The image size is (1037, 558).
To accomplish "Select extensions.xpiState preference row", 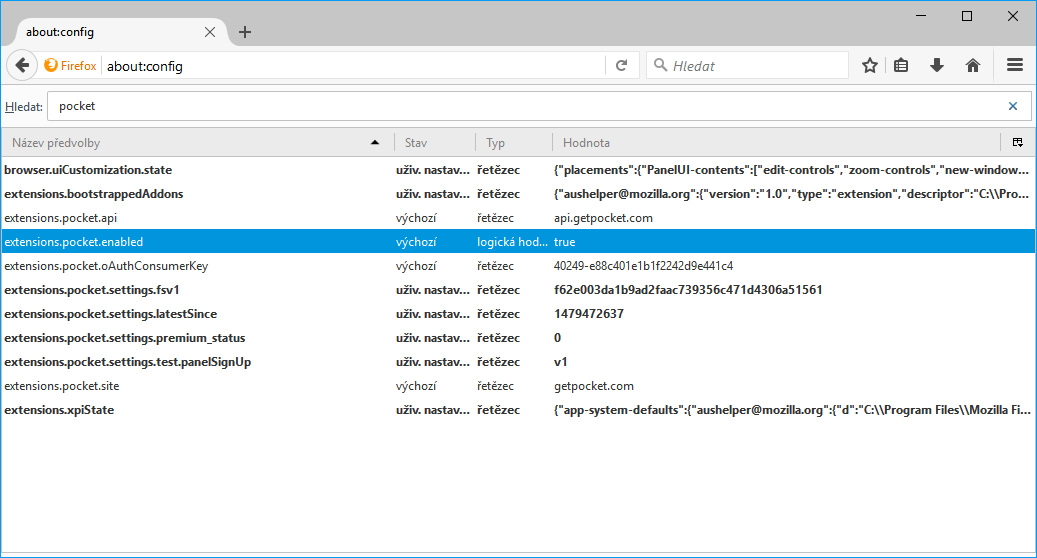I will click(x=518, y=410).
